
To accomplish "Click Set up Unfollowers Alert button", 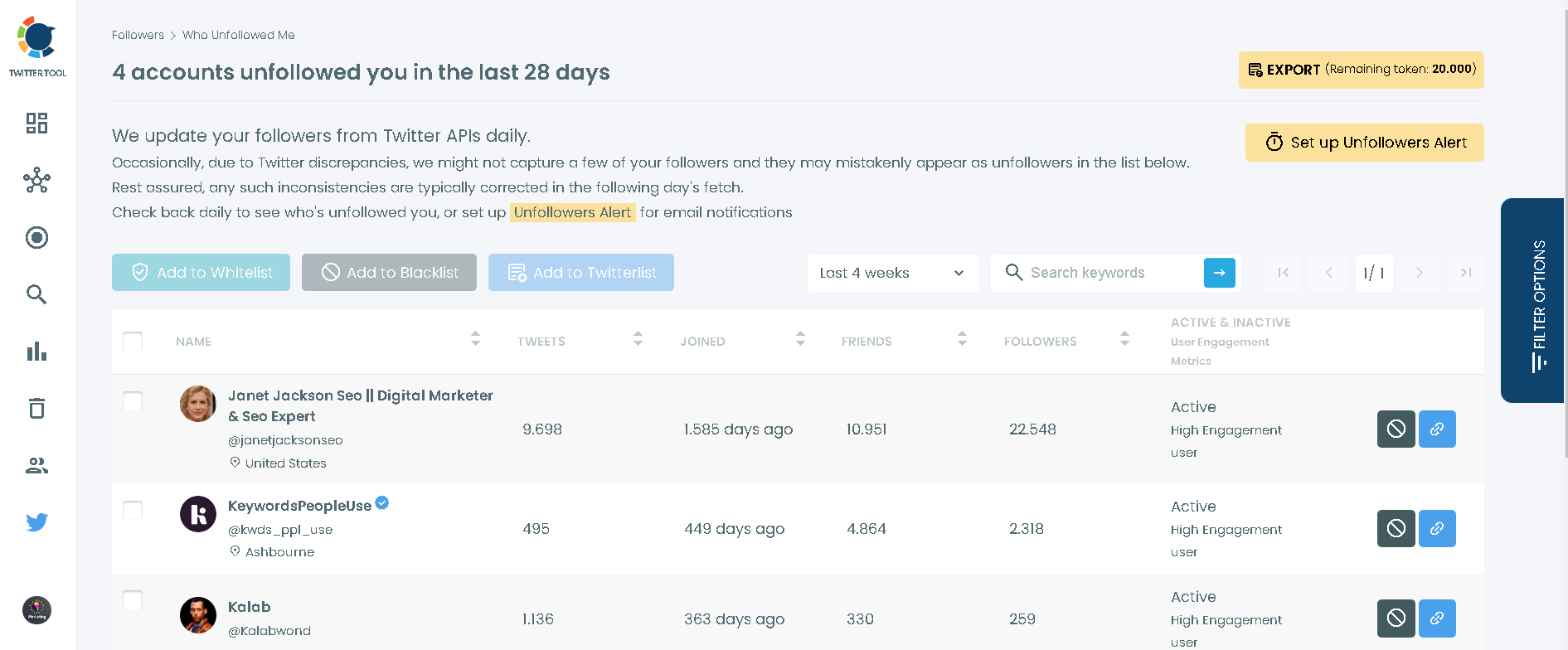I will (x=1364, y=143).
